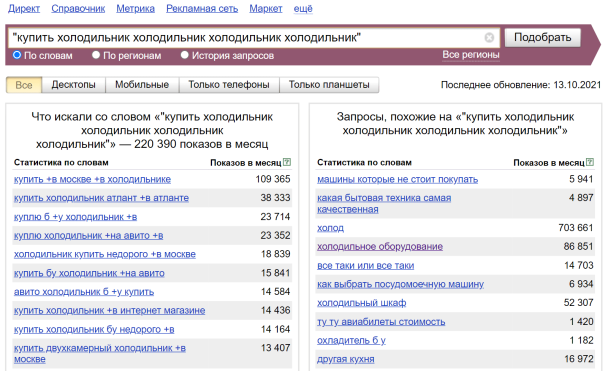This screenshot has width=608, height=371.
Task: Open the холодильное оборудование similar query
Action: [380, 247]
